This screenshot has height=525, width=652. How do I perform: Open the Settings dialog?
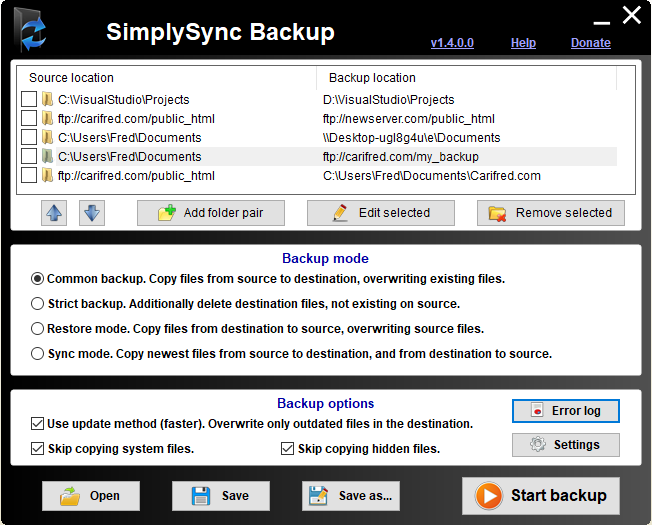click(x=566, y=445)
